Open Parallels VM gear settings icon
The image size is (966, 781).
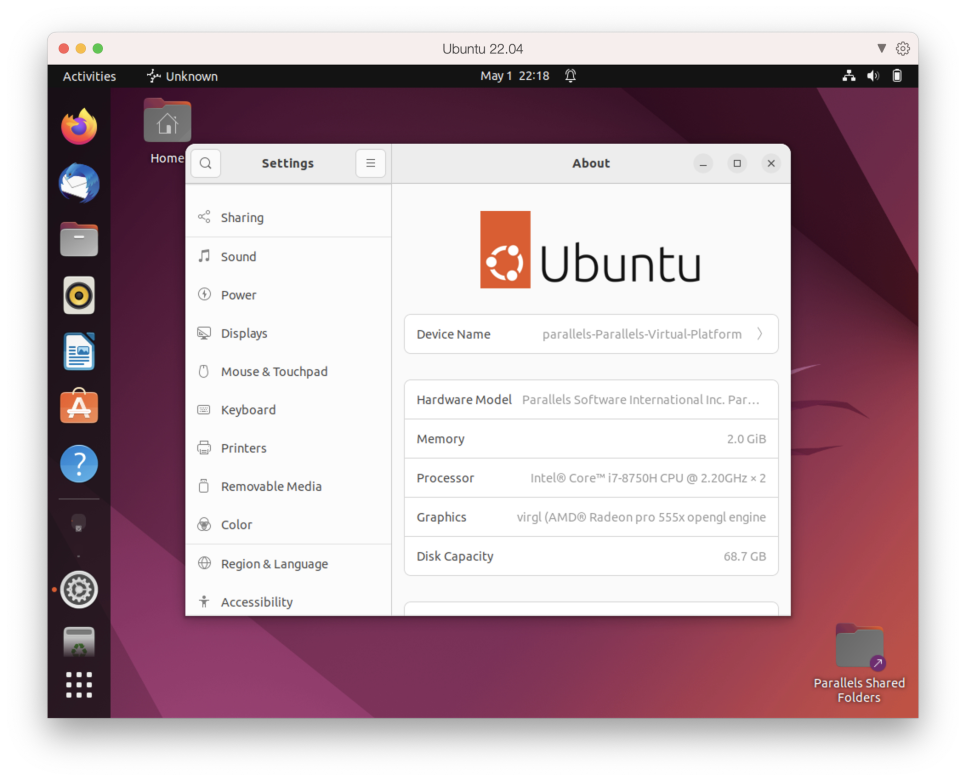click(903, 48)
